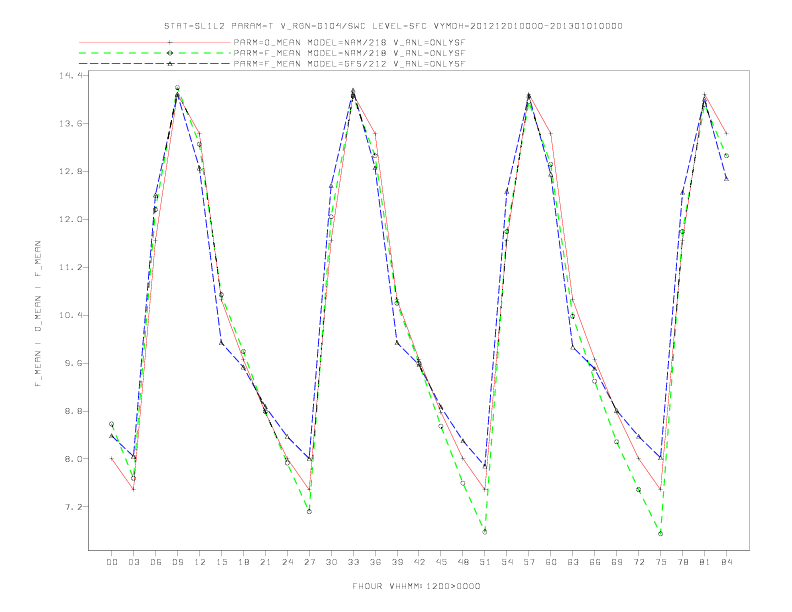This screenshot has height=612, width=792.
Task: Click the chart title starting STAT=SL1L2
Action: point(393,26)
